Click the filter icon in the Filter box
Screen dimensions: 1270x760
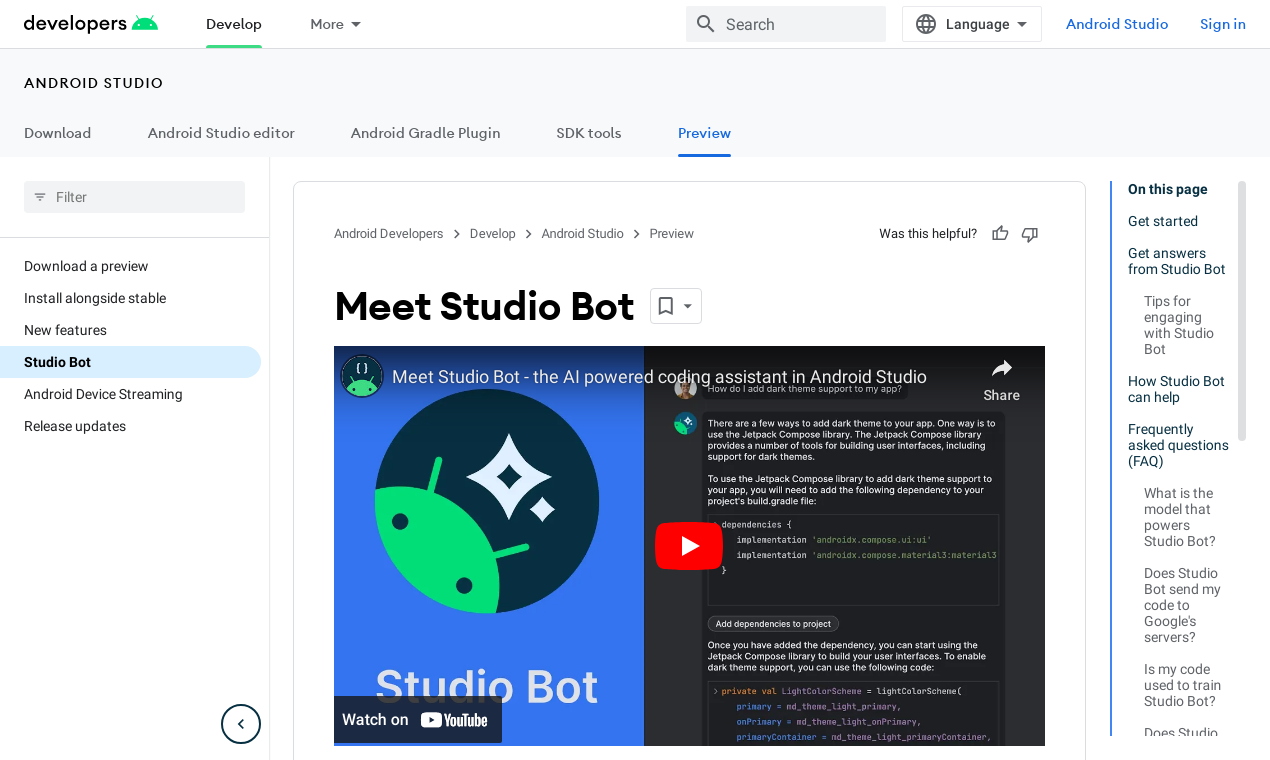pyautogui.click(x=38, y=197)
